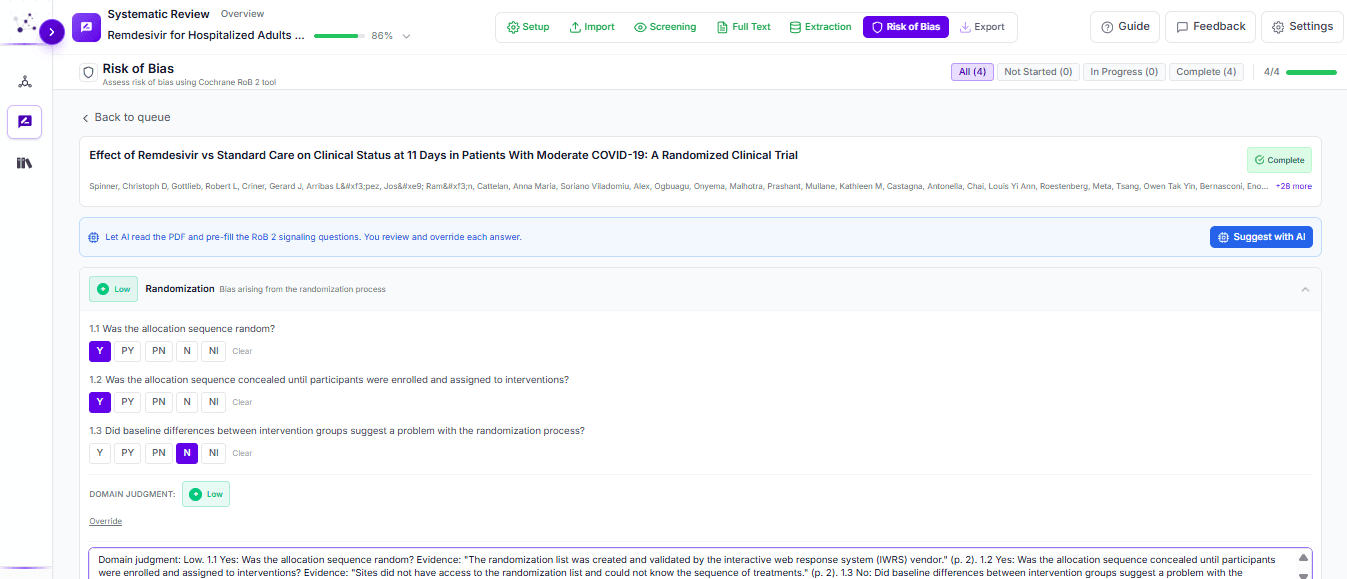Click the shield icon beside Risk of Bias heading
The height and width of the screenshot is (579, 1347).
coord(89,73)
